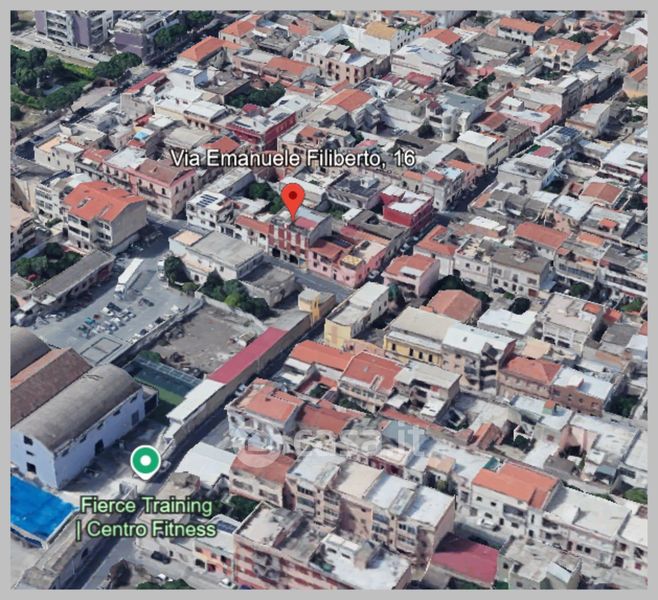
Task: Click the building directly under the red pin
Action: [x=297, y=237]
